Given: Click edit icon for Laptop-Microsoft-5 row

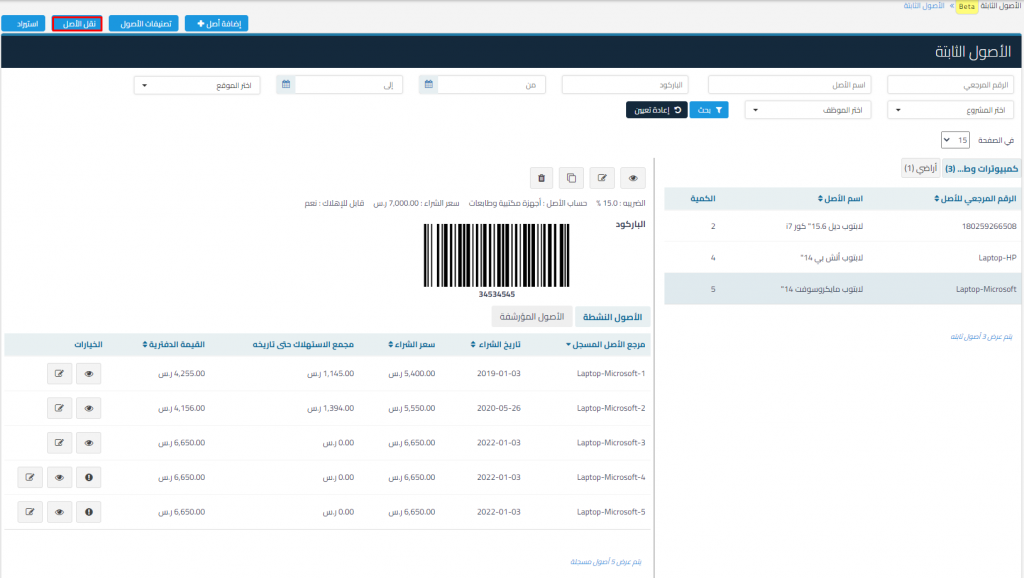Looking at the screenshot, I should [x=30, y=512].
